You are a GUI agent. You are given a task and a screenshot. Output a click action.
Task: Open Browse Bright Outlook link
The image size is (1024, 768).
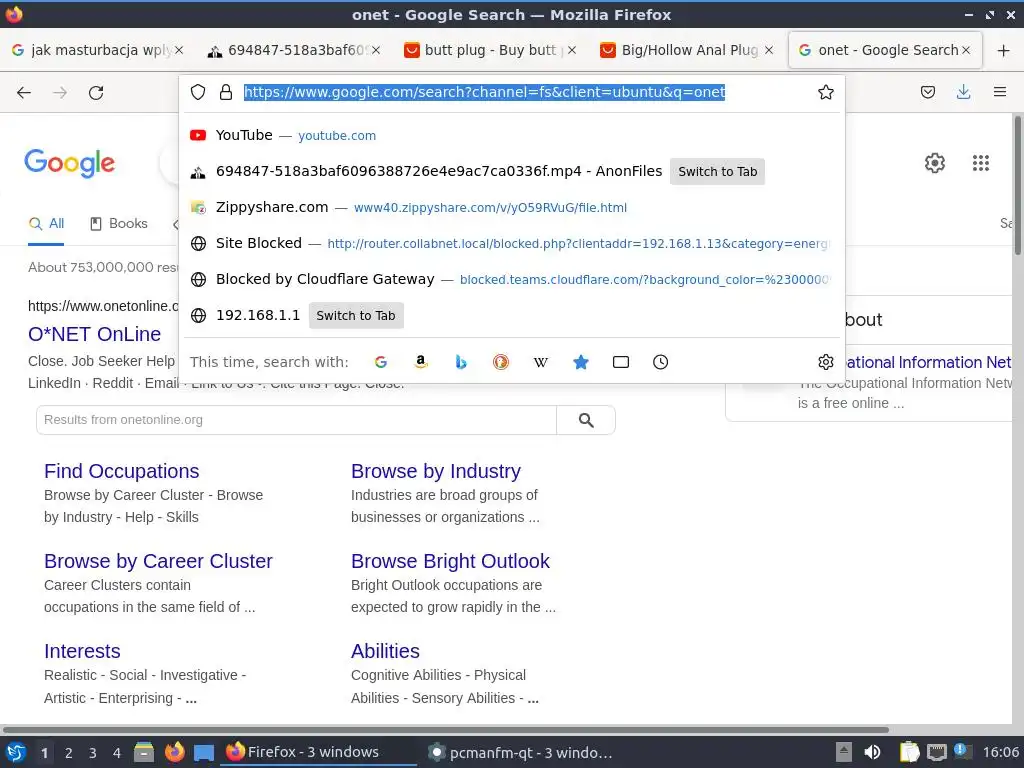450,561
